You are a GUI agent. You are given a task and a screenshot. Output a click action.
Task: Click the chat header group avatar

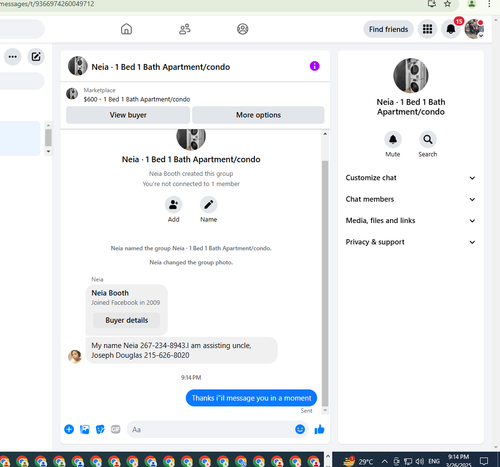78,66
